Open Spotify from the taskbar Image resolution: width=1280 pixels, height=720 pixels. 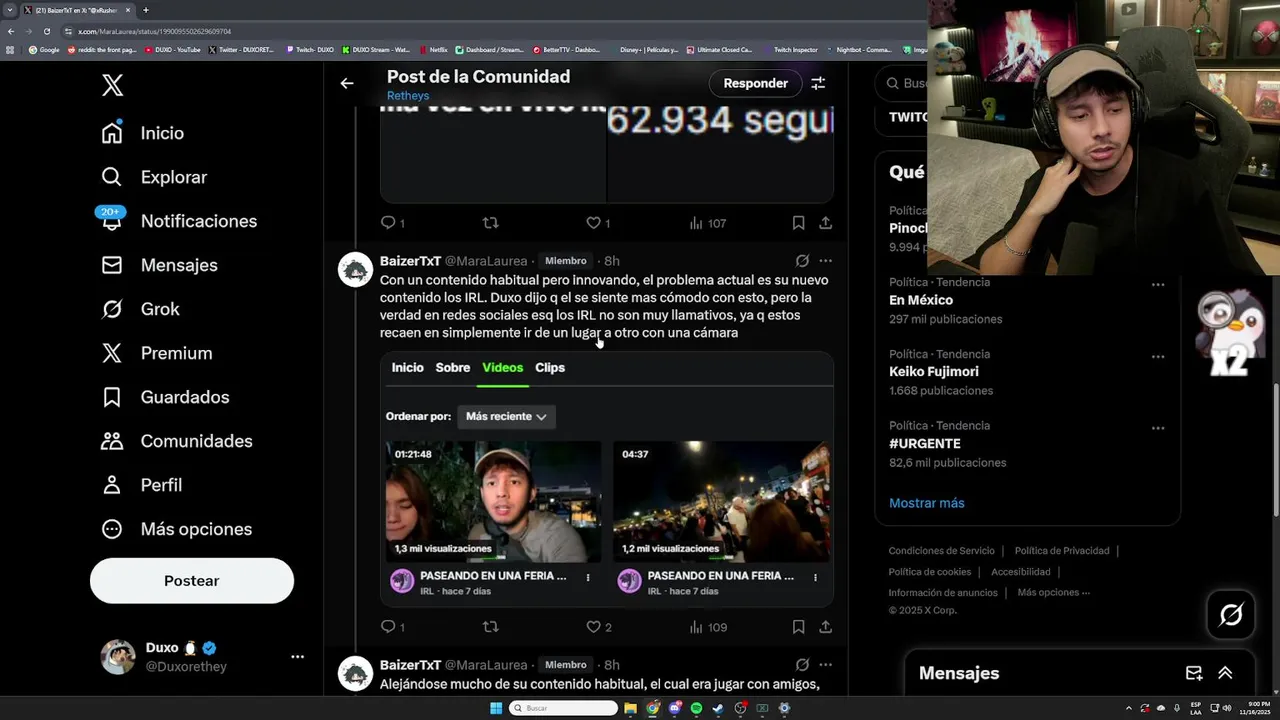tap(696, 708)
